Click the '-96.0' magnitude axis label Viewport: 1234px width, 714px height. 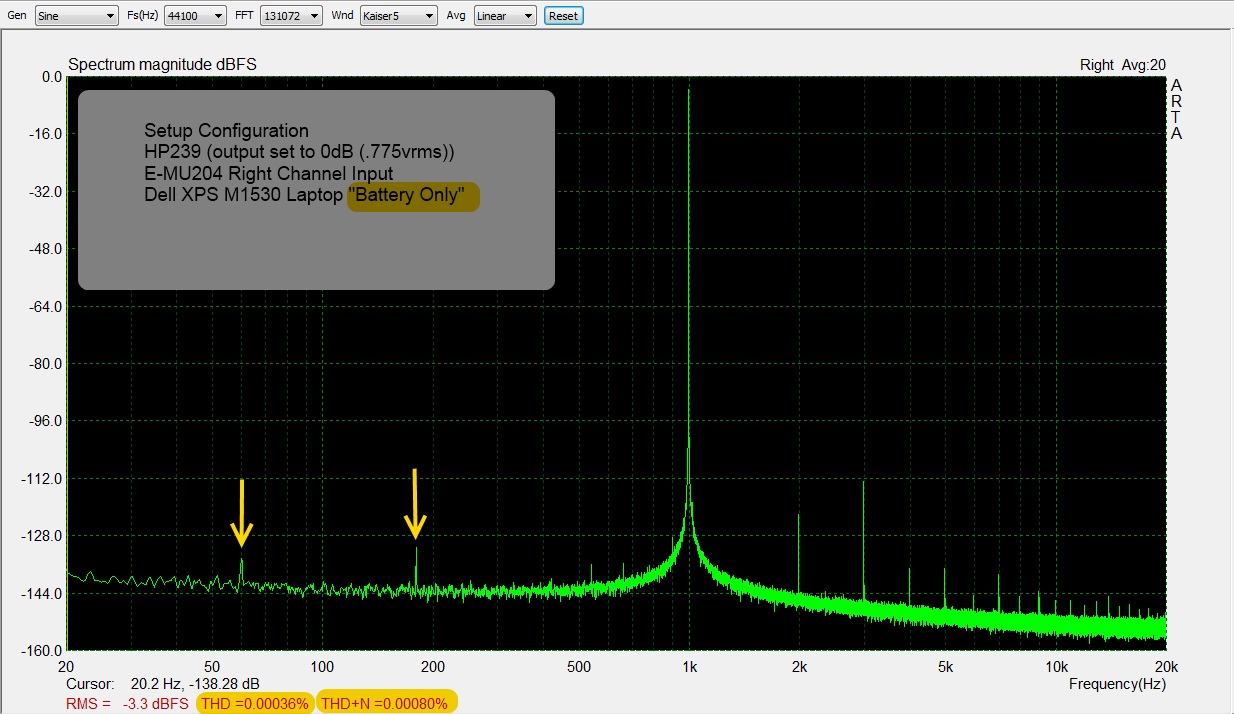(44, 421)
